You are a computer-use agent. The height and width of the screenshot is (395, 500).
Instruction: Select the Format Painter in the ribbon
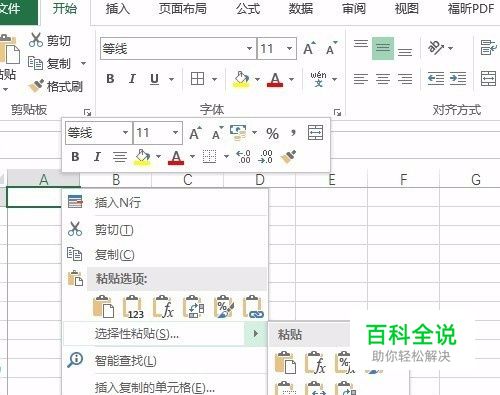point(55,86)
